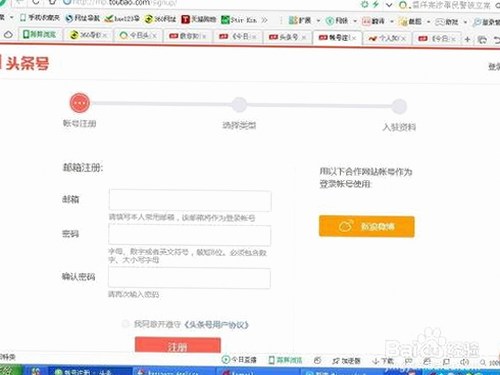Screen dimensions: 500x375
Task: Open the 手机收藏夹 bookmark
Action: pos(40,18)
